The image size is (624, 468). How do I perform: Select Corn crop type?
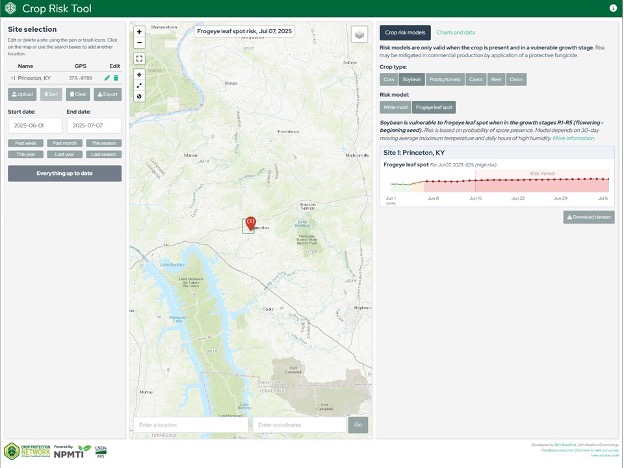tap(389, 78)
